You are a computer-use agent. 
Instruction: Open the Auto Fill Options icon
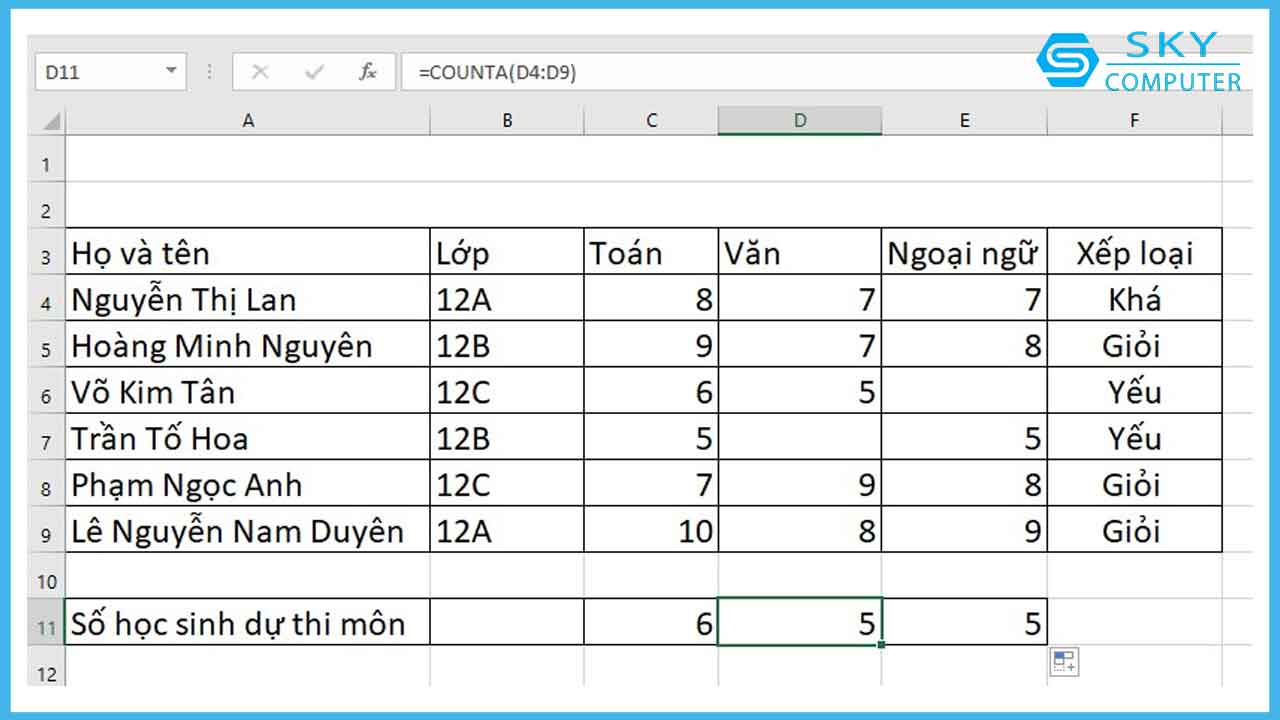tap(1064, 661)
